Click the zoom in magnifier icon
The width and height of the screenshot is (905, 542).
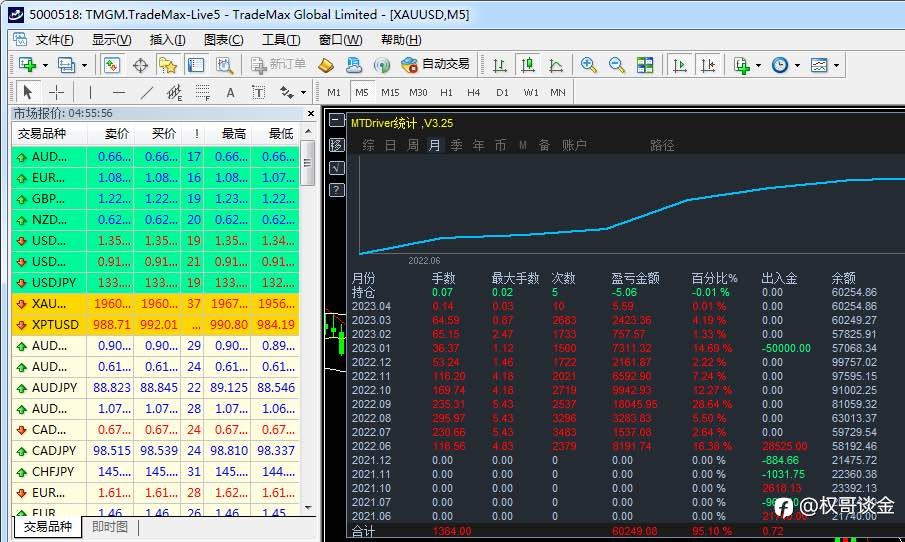[x=589, y=65]
